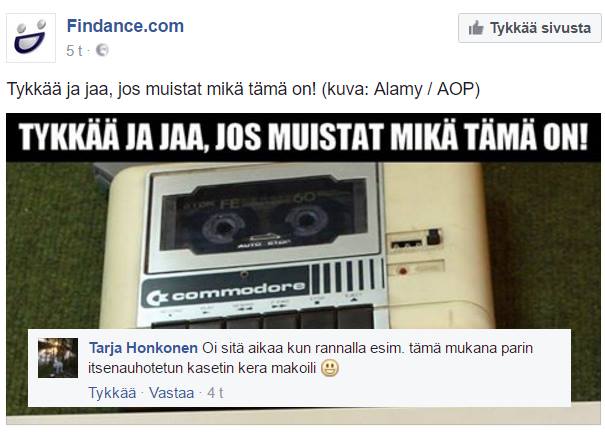Click the post caption text about Alamy / AOP
605x432 pixels.
coord(243,89)
